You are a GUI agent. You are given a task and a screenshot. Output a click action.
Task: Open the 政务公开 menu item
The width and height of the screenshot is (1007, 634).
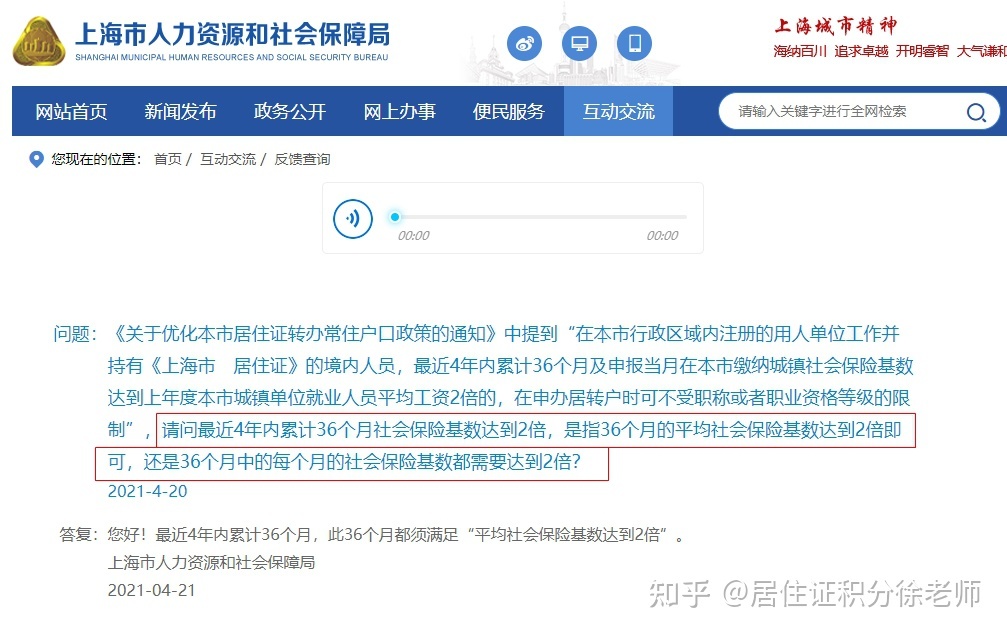coord(290,111)
